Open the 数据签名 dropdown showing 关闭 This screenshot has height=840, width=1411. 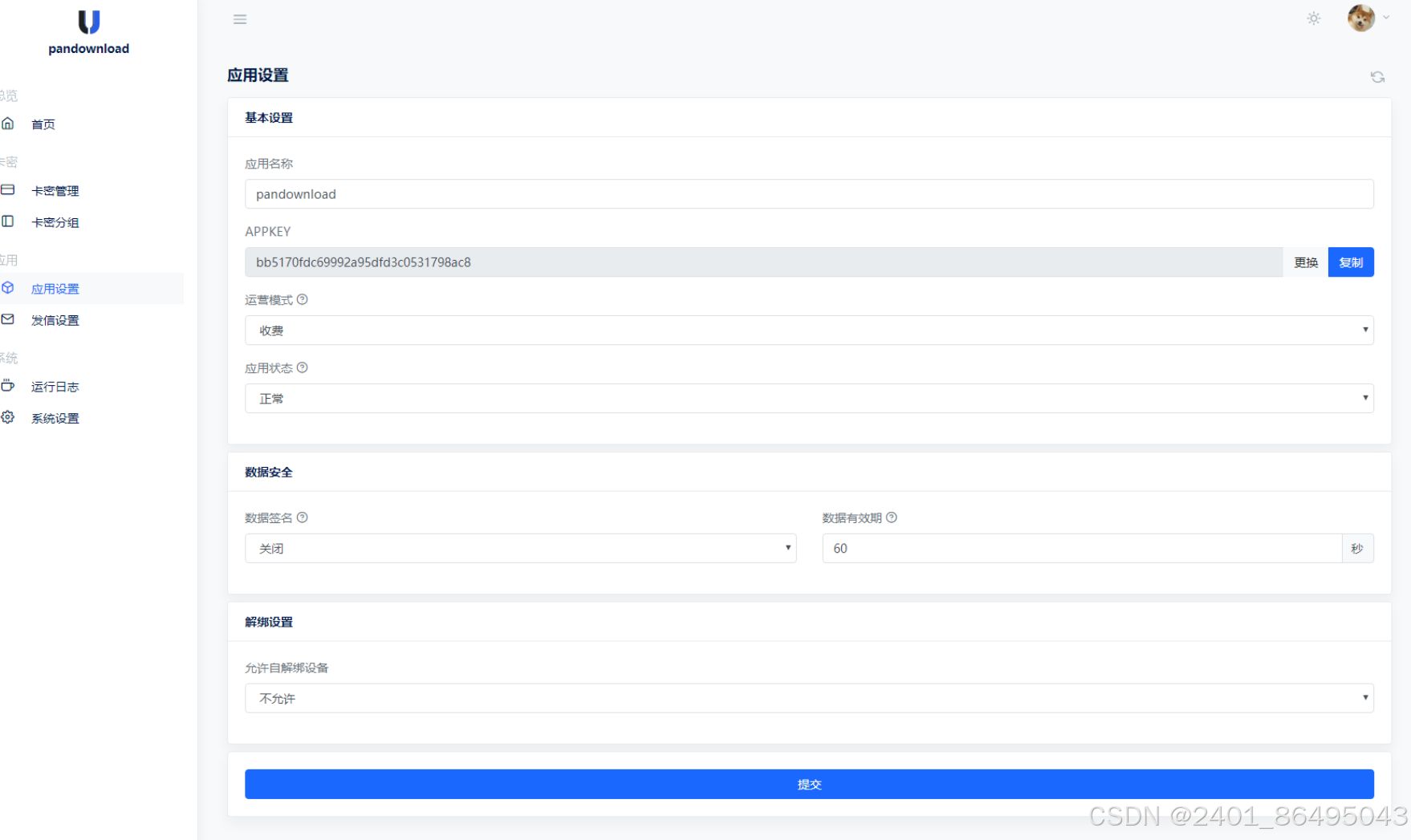(520, 549)
